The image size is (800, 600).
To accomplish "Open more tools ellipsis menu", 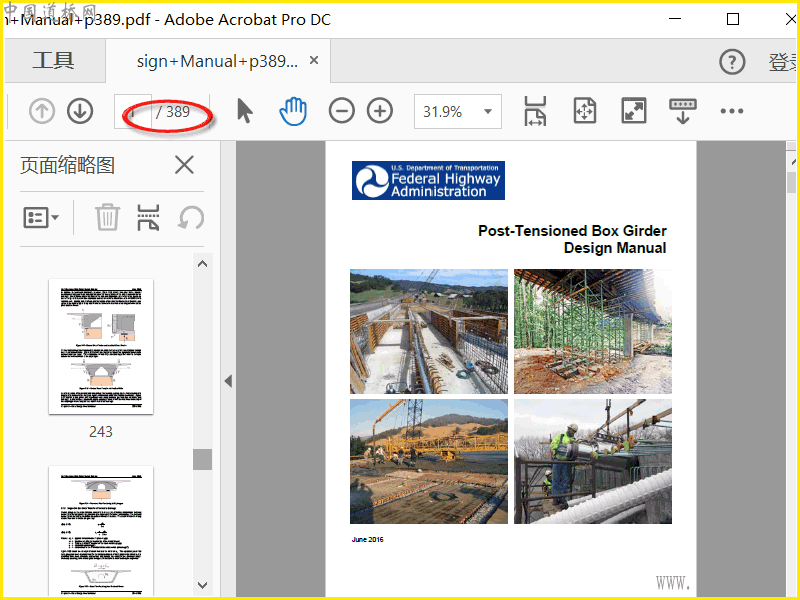I will click(732, 112).
